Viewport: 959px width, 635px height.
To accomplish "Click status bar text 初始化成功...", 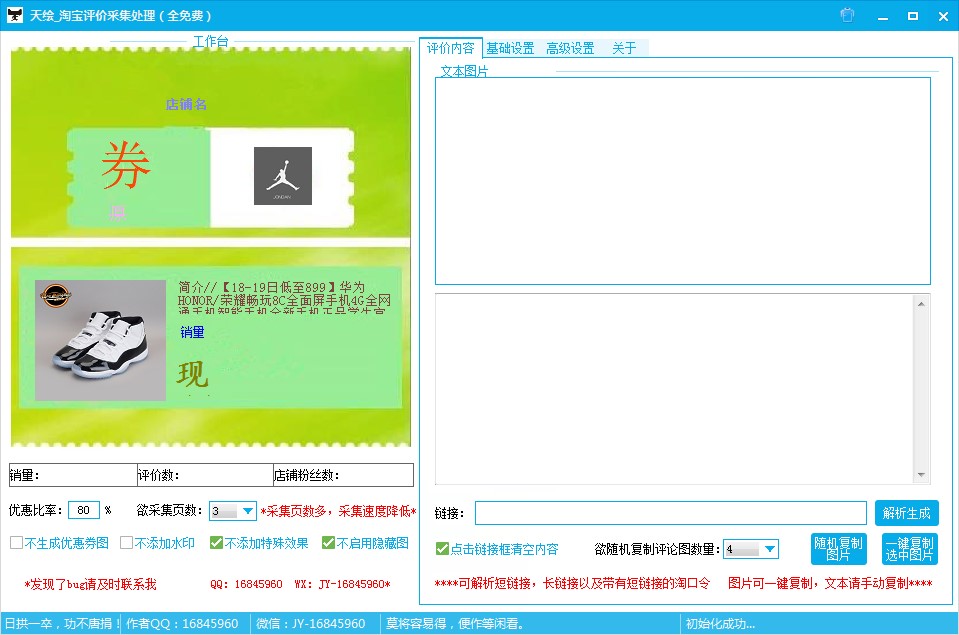I will tap(720, 623).
